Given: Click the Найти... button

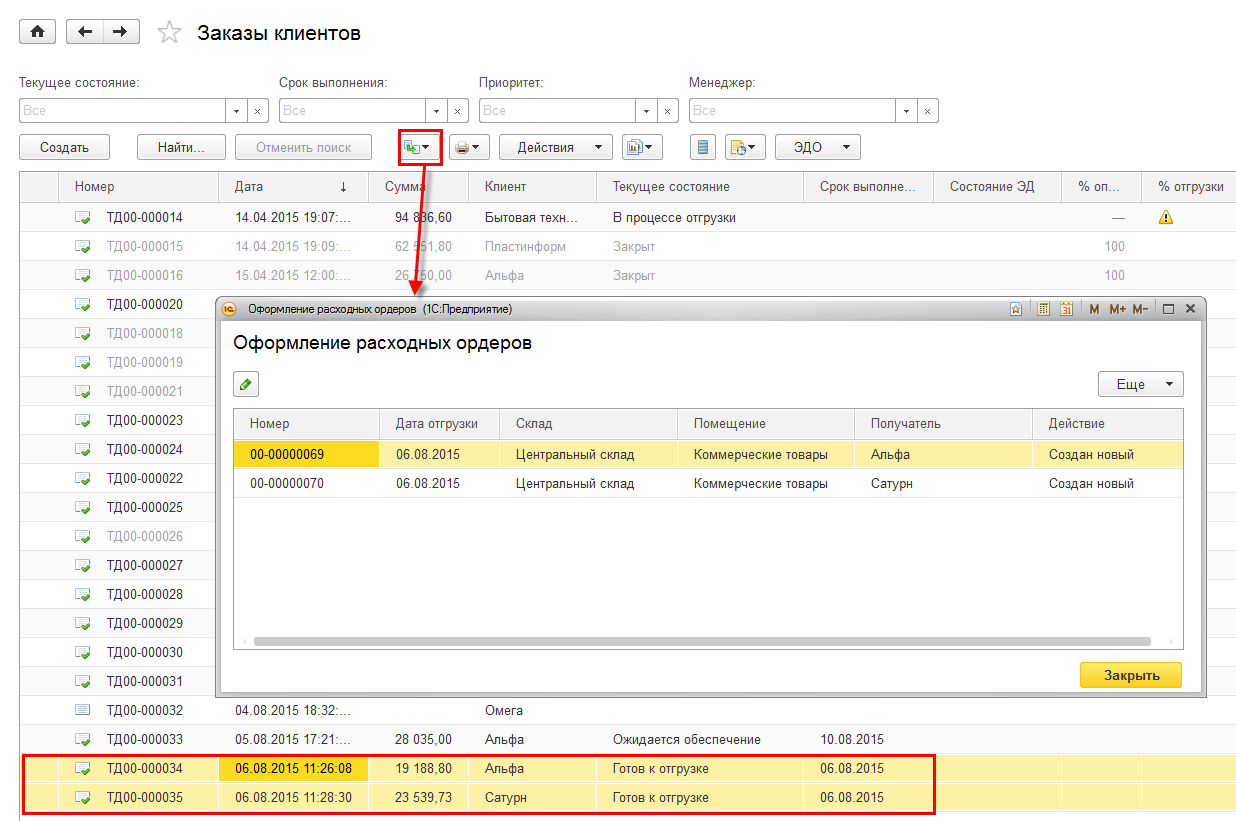Looking at the screenshot, I should coord(181,147).
